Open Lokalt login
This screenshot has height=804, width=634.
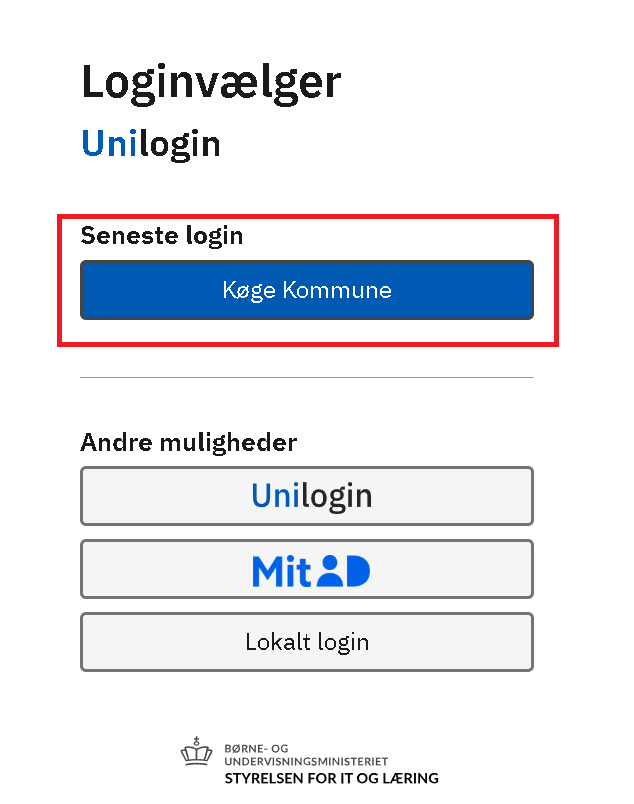306,642
